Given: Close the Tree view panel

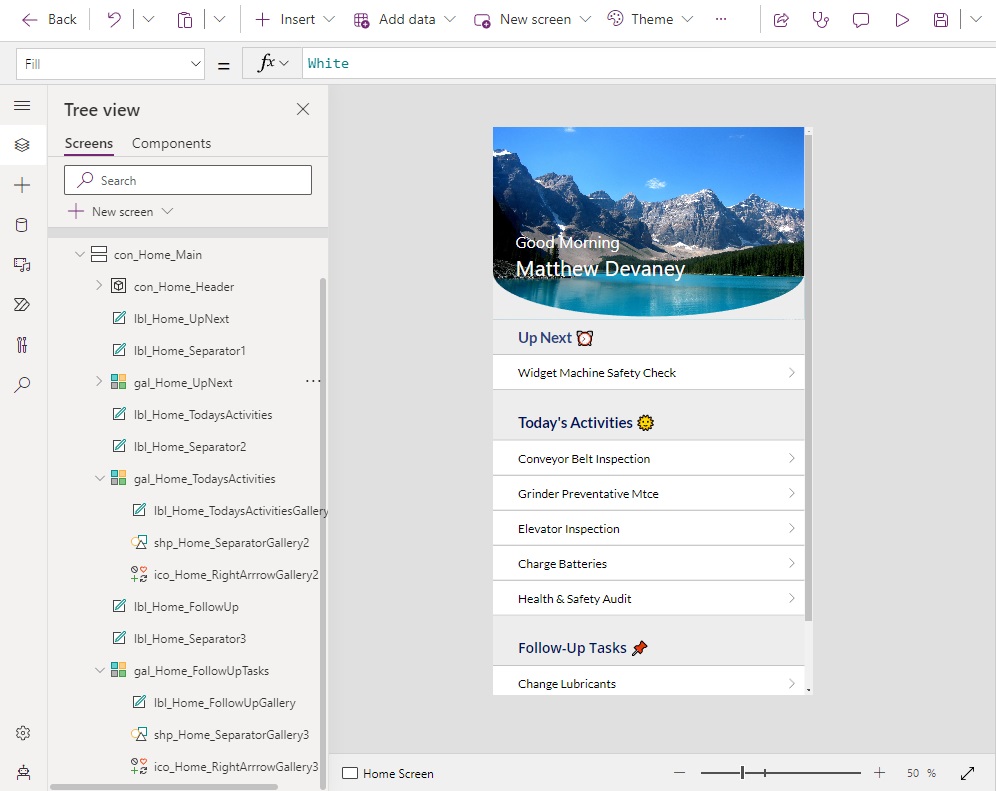Looking at the screenshot, I should 303,109.
